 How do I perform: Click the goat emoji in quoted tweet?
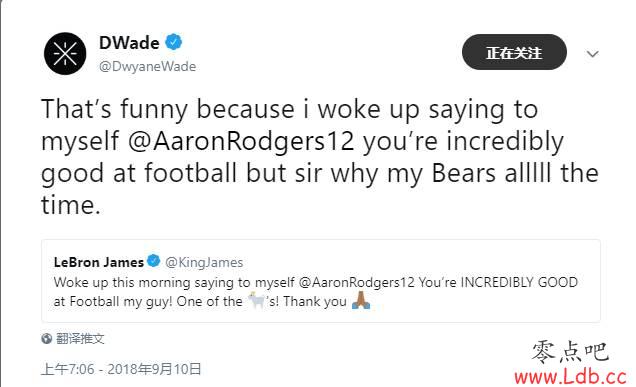(x=256, y=300)
